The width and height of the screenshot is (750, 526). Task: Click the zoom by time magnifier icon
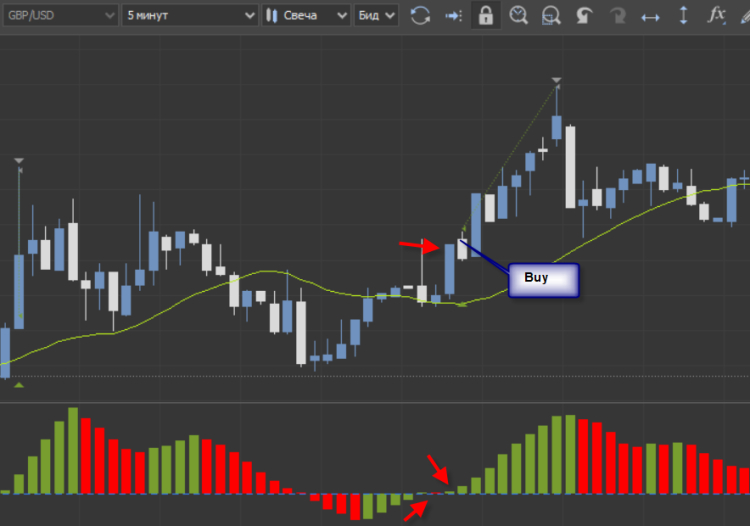[x=518, y=15]
